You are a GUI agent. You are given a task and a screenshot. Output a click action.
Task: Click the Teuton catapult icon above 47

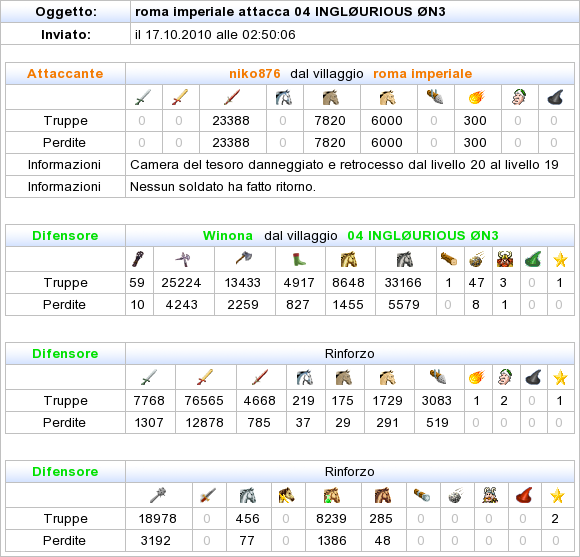tap(477, 259)
